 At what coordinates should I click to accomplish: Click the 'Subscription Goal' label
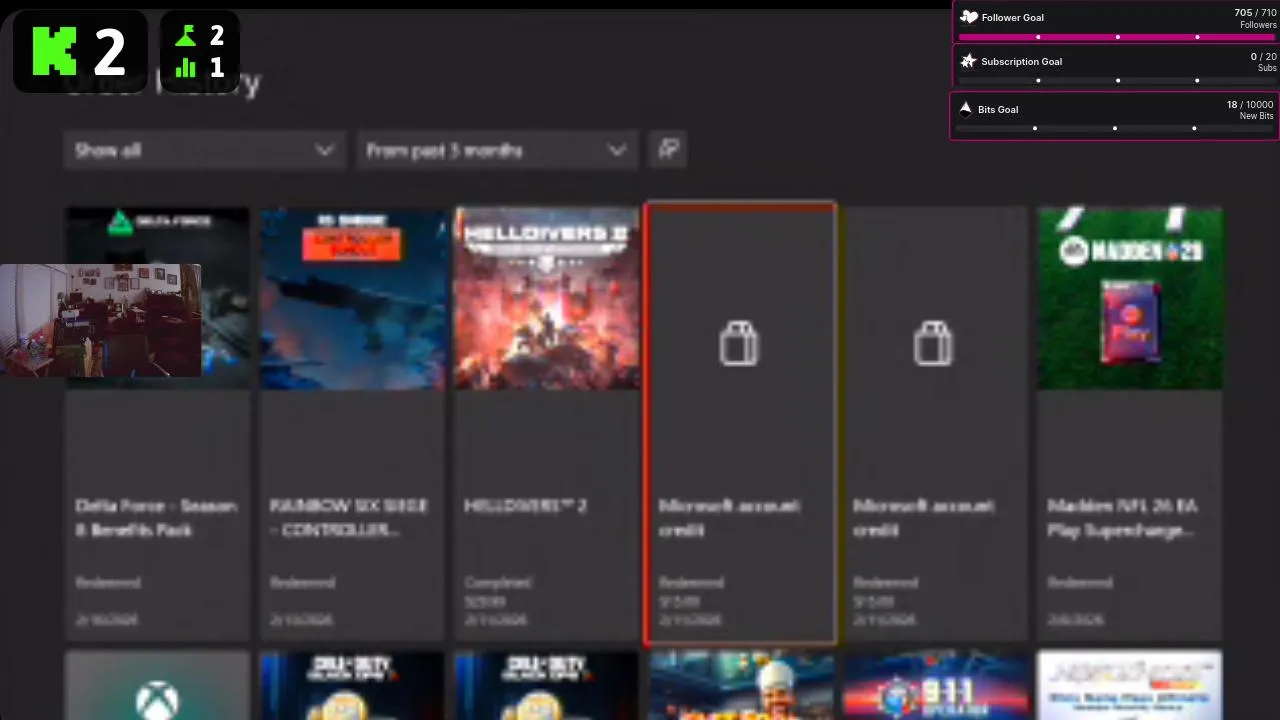coord(1022,62)
